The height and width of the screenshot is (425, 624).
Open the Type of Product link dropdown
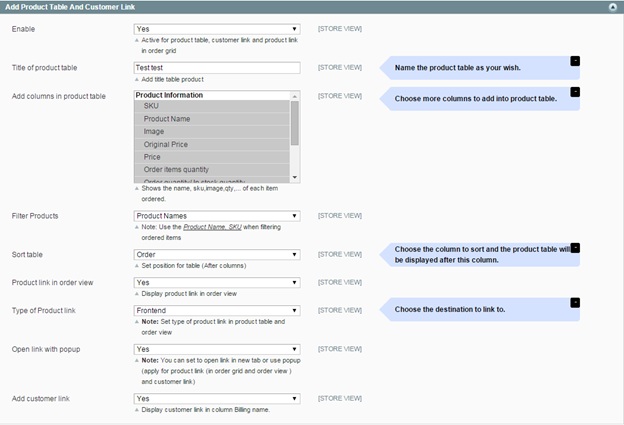click(217, 310)
